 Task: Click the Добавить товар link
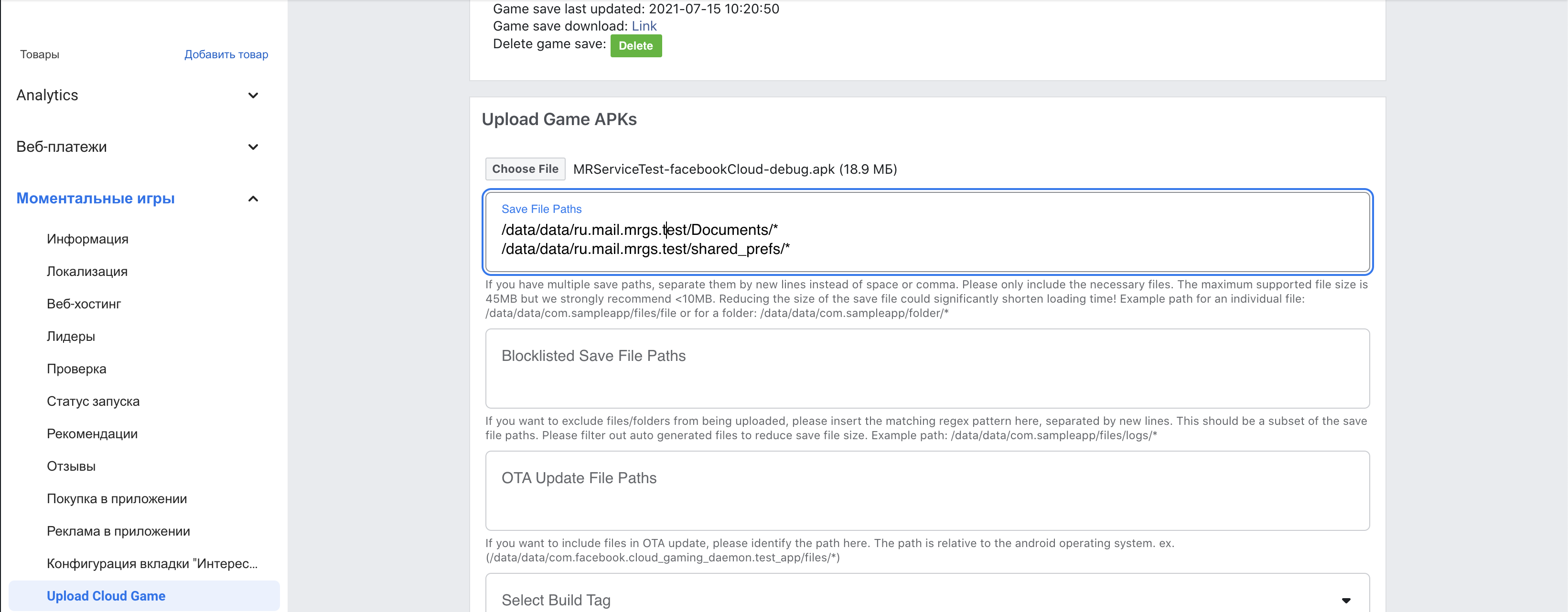click(226, 54)
